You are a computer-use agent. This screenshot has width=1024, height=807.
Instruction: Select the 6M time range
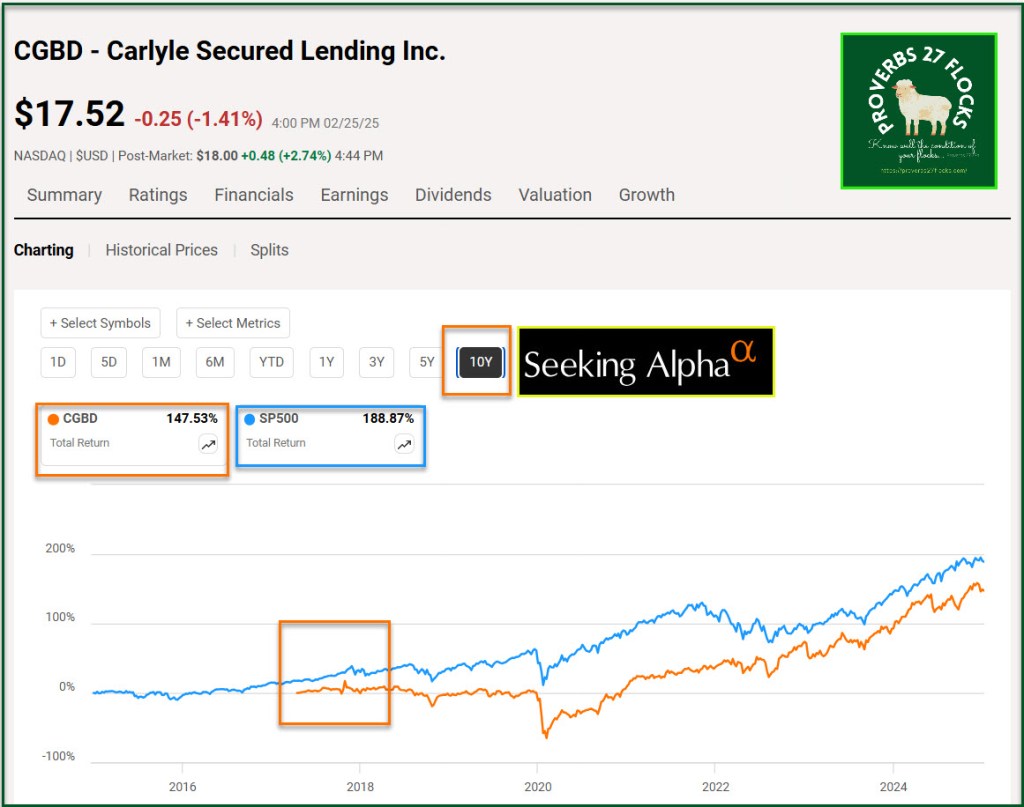pos(215,362)
